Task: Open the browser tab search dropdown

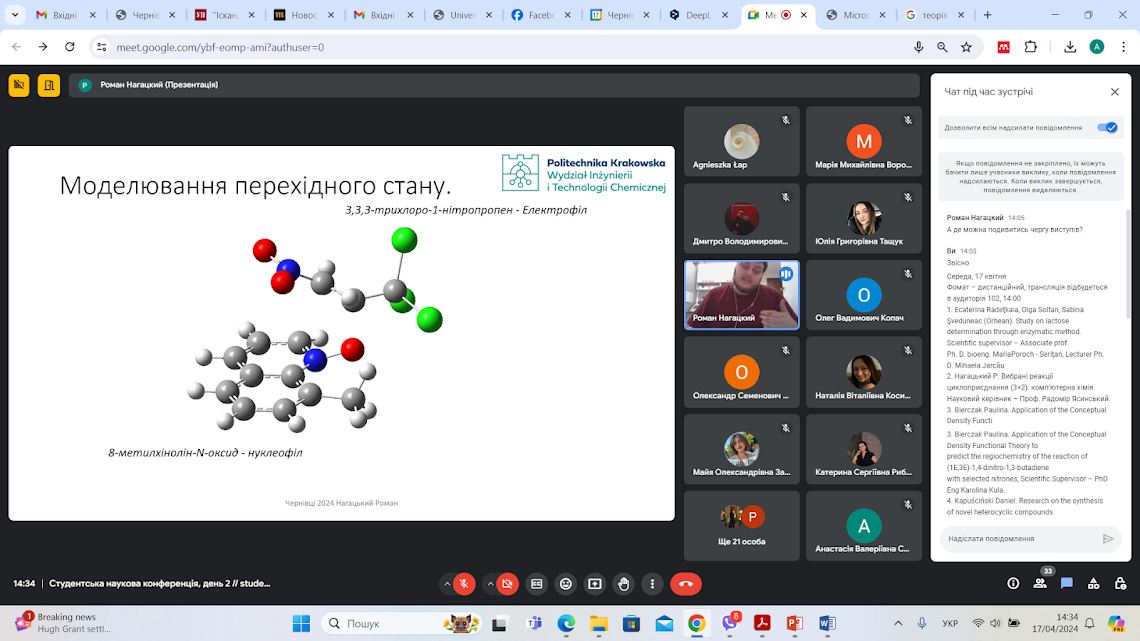Action: pyautogui.click(x=15, y=15)
